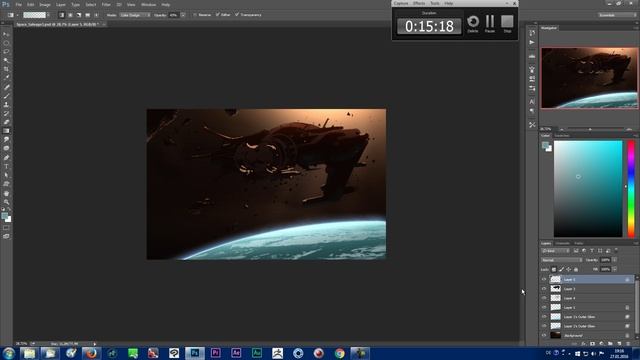Choose the angle gradient style icon
This screenshot has height=360, width=640.
click(x=79, y=15)
